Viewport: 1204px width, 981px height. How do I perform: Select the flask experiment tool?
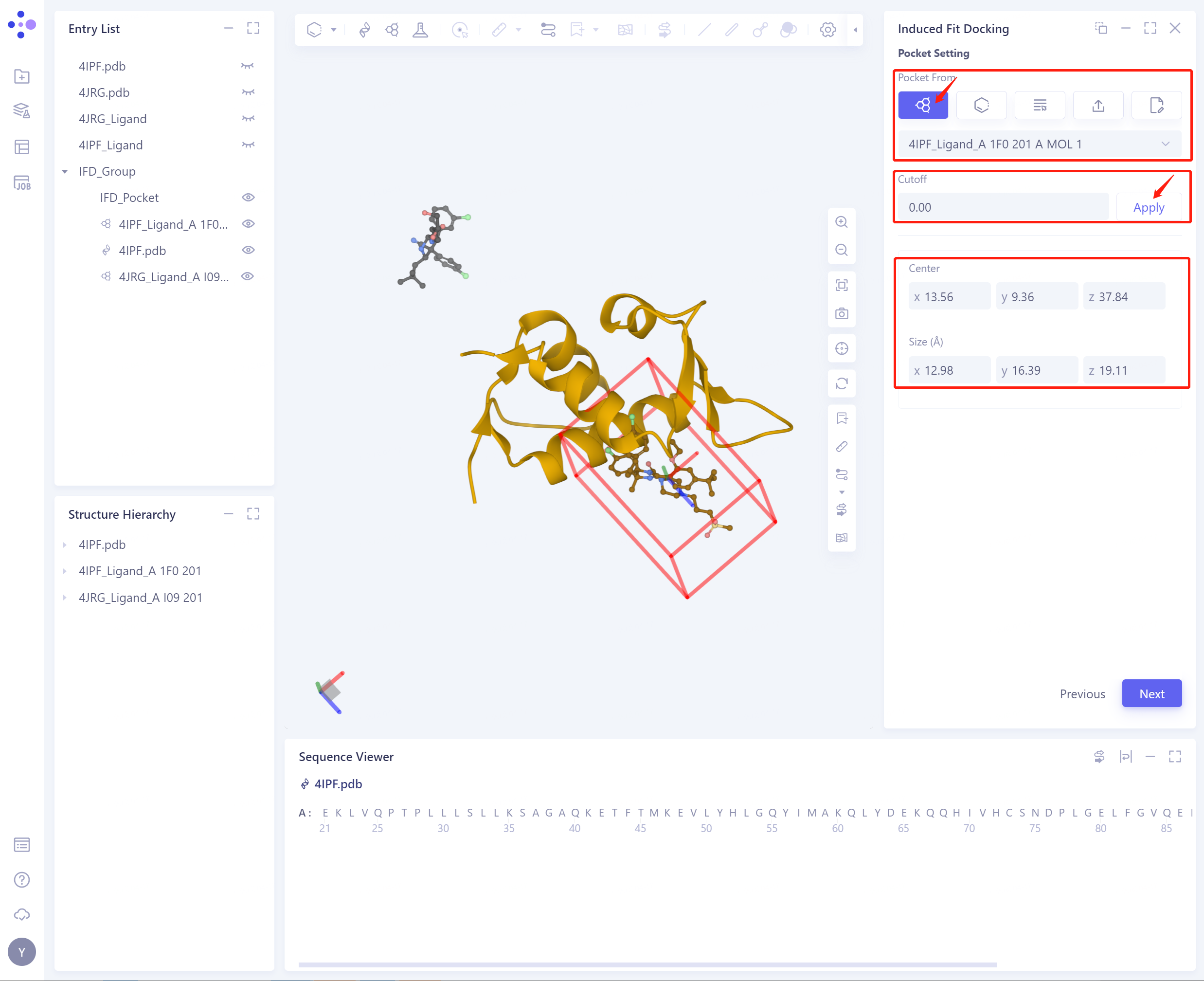421,29
